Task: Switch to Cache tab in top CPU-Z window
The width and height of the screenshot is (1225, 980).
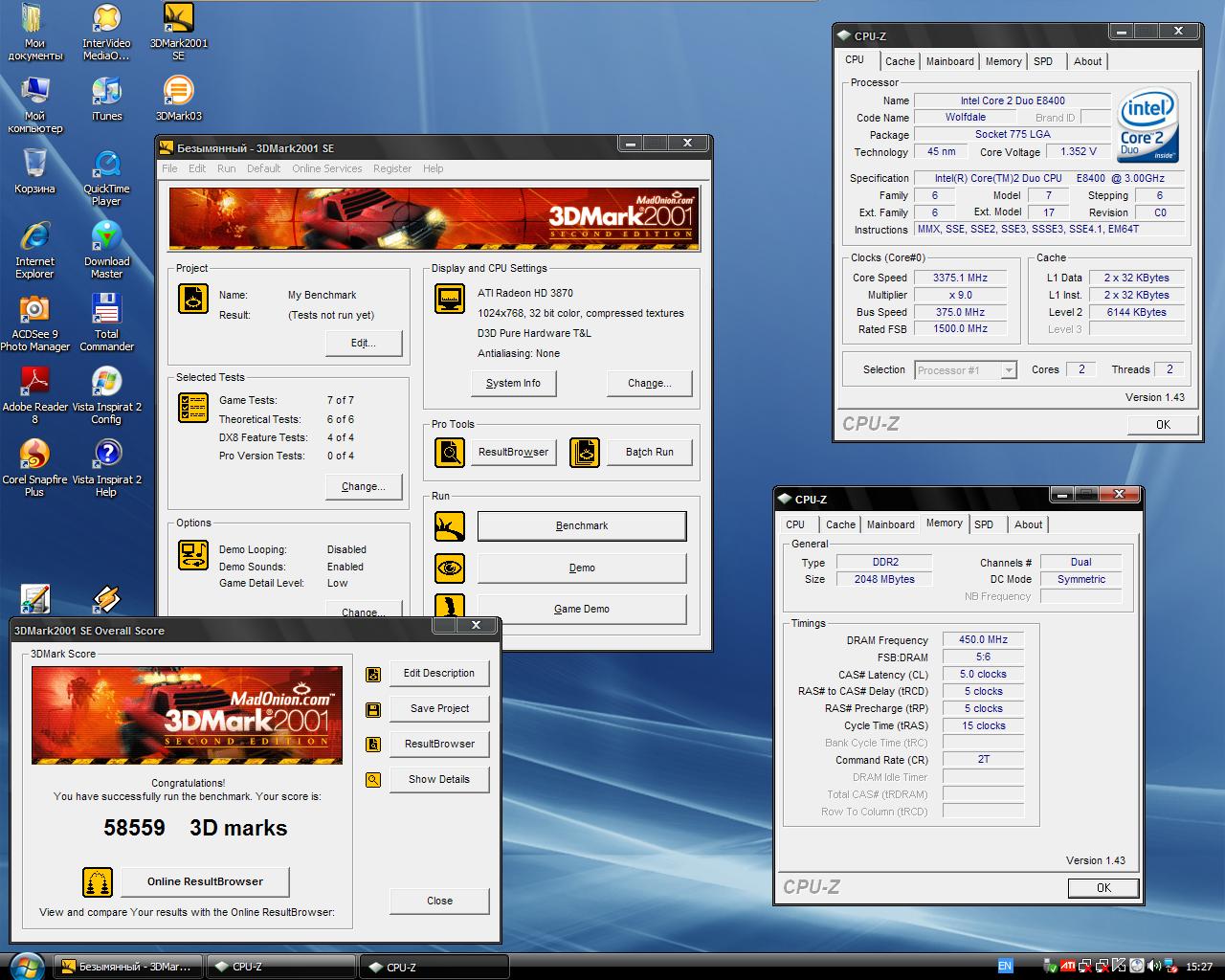Action: [900, 61]
